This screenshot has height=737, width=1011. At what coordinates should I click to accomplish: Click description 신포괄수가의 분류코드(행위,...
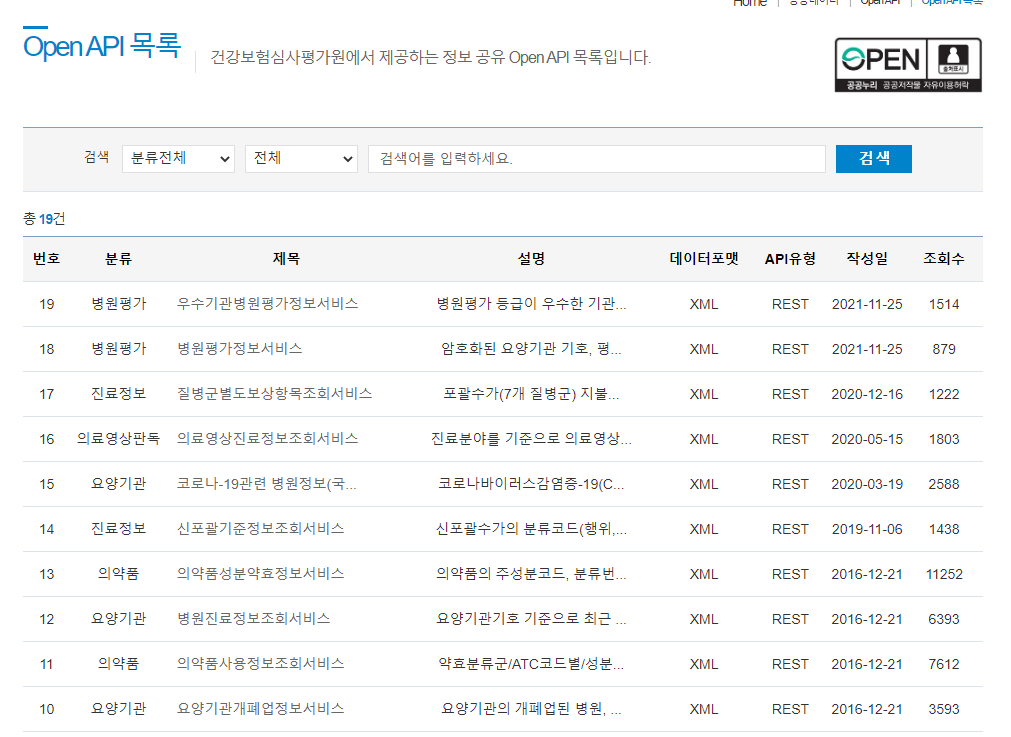531,529
